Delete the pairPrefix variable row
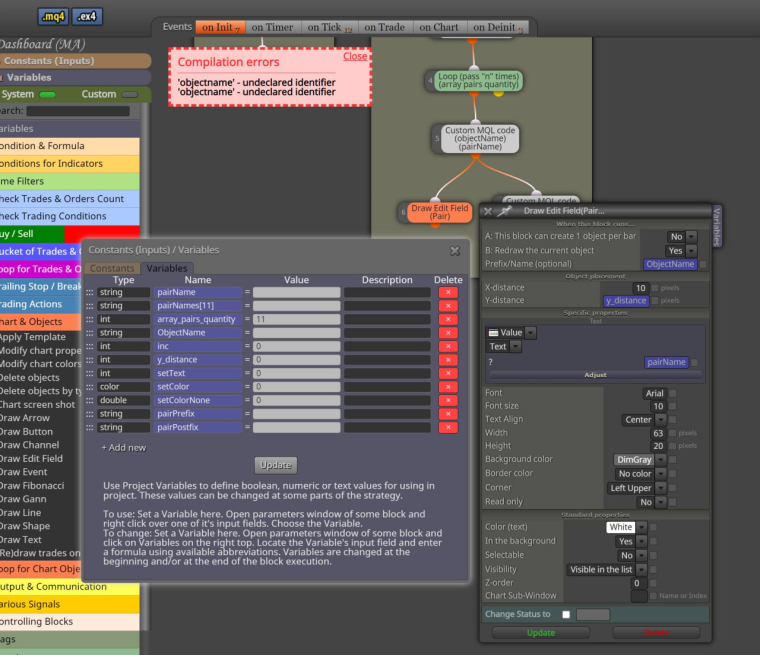 point(448,414)
